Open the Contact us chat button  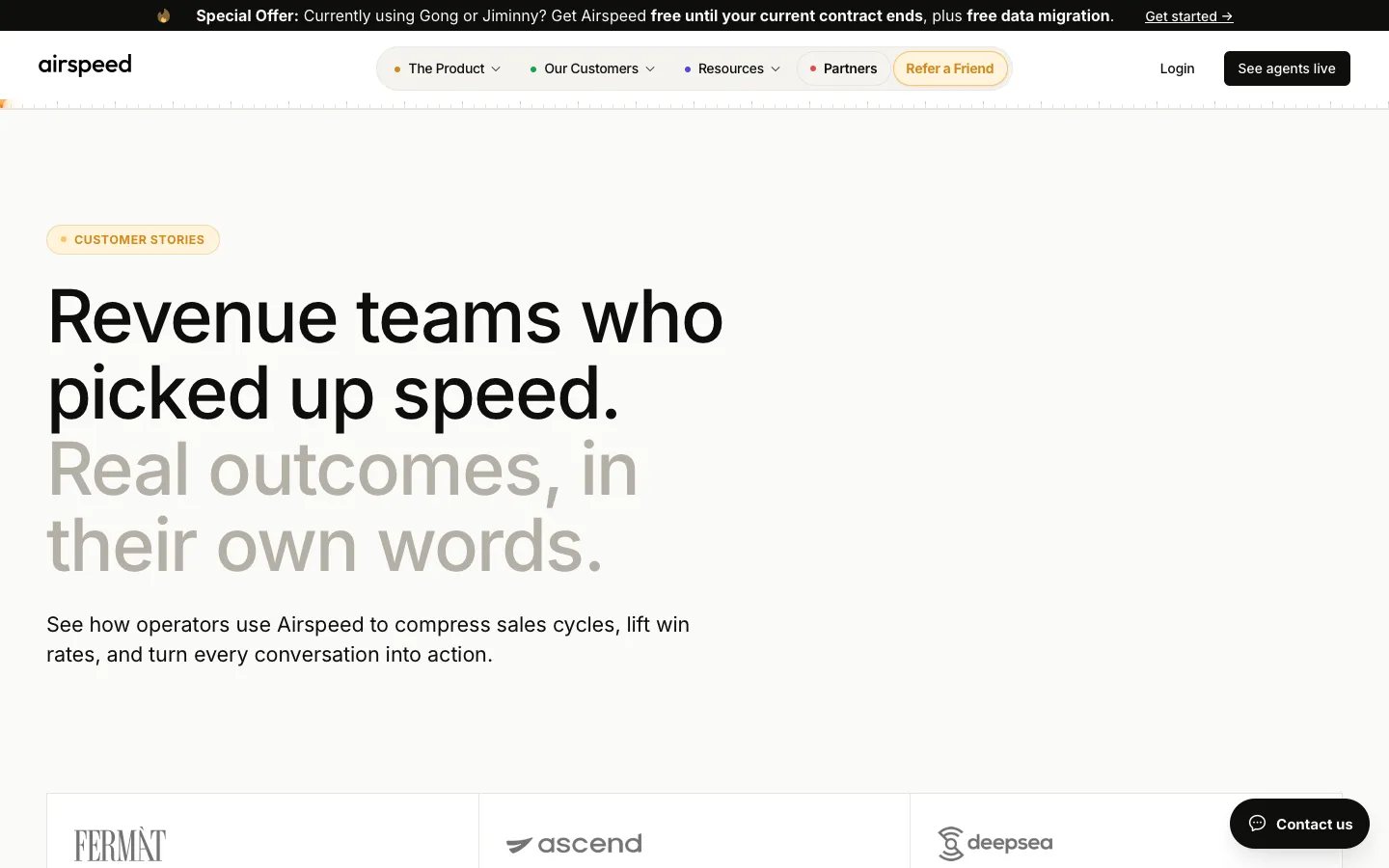pos(1299,824)
